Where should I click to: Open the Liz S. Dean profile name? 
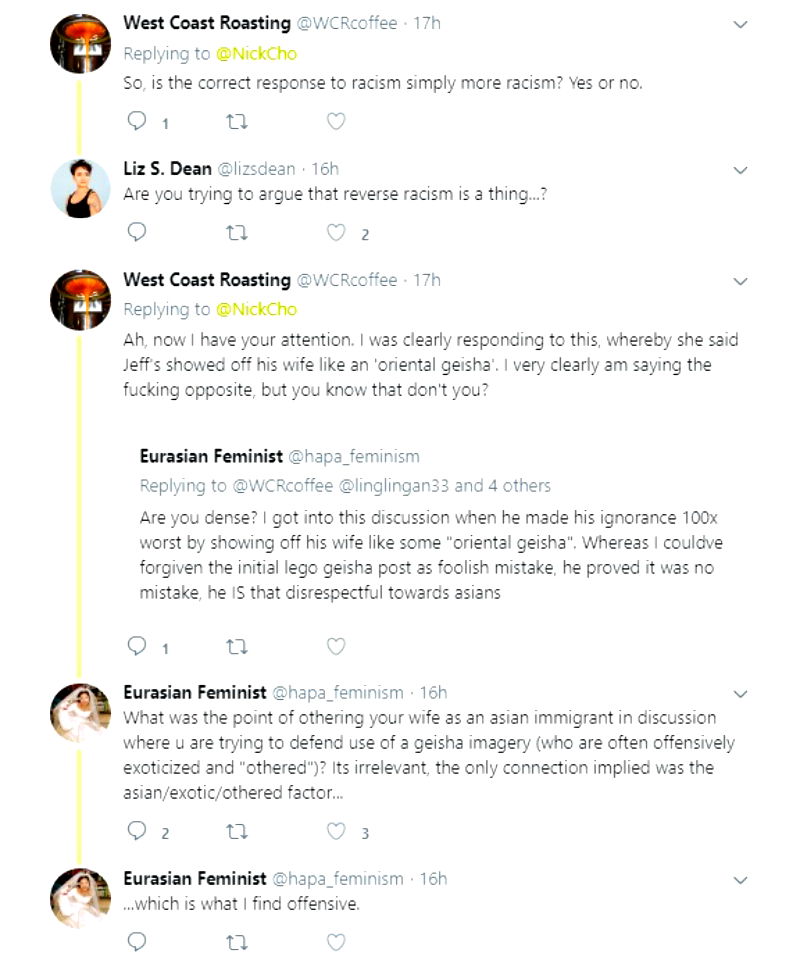click(167, 169)
